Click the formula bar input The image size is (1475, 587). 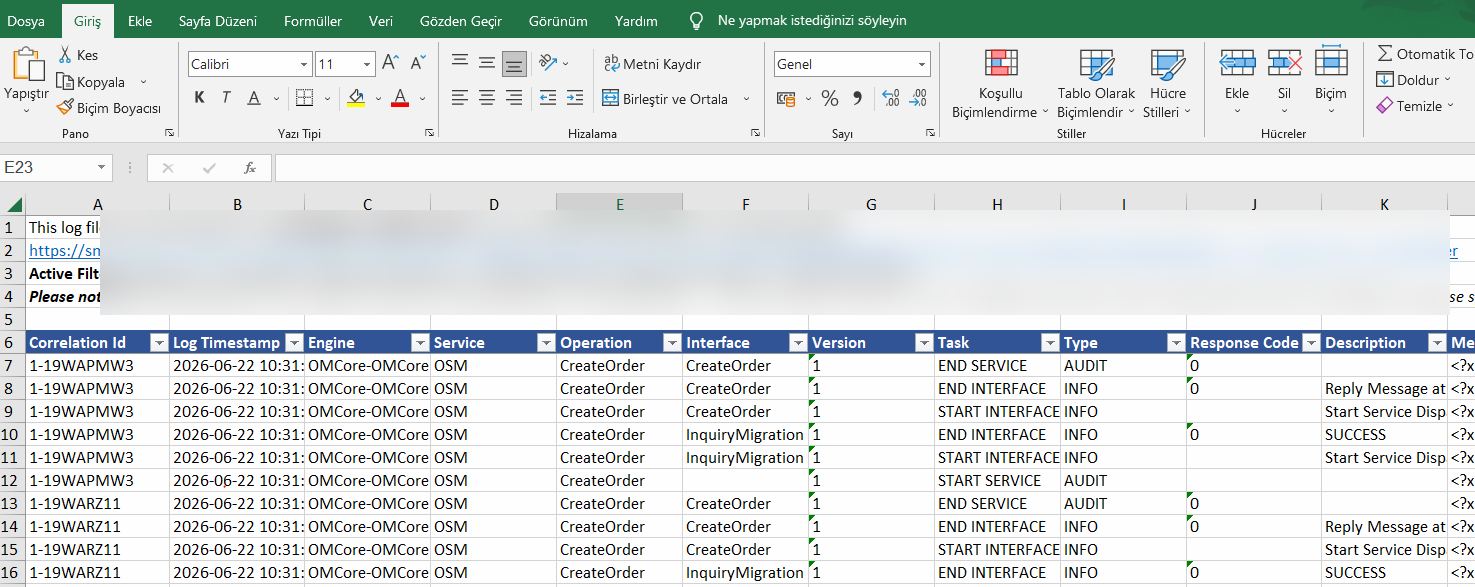(874, 168)
